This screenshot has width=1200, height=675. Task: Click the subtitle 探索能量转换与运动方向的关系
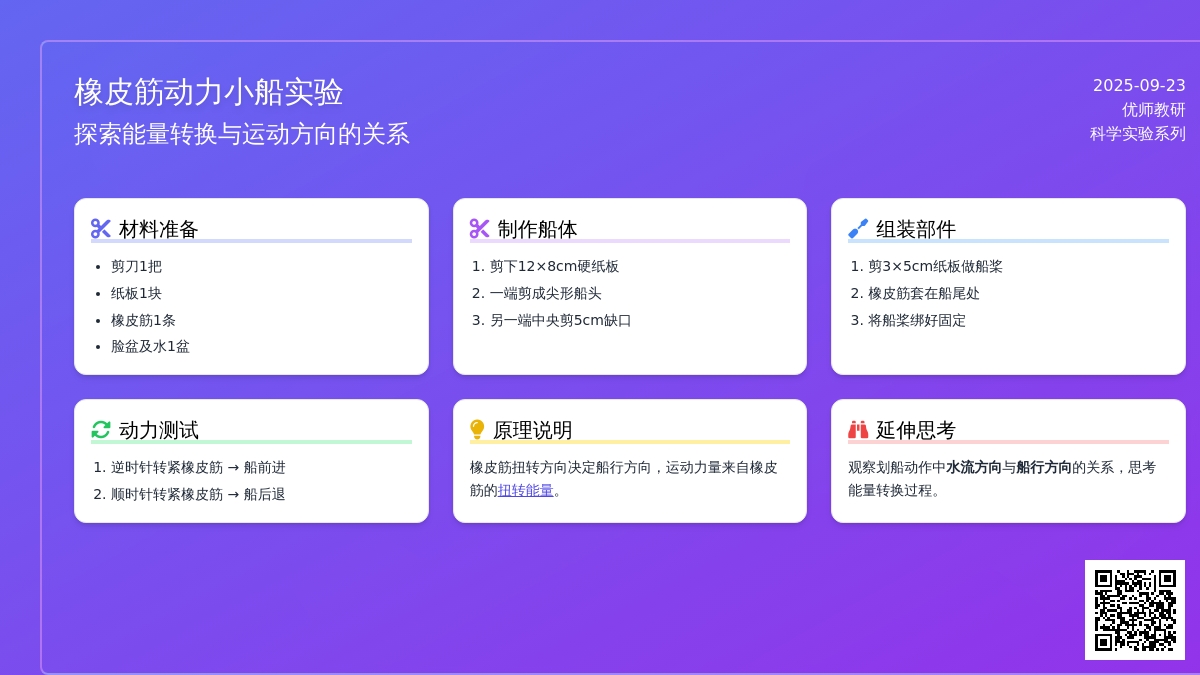242,134
